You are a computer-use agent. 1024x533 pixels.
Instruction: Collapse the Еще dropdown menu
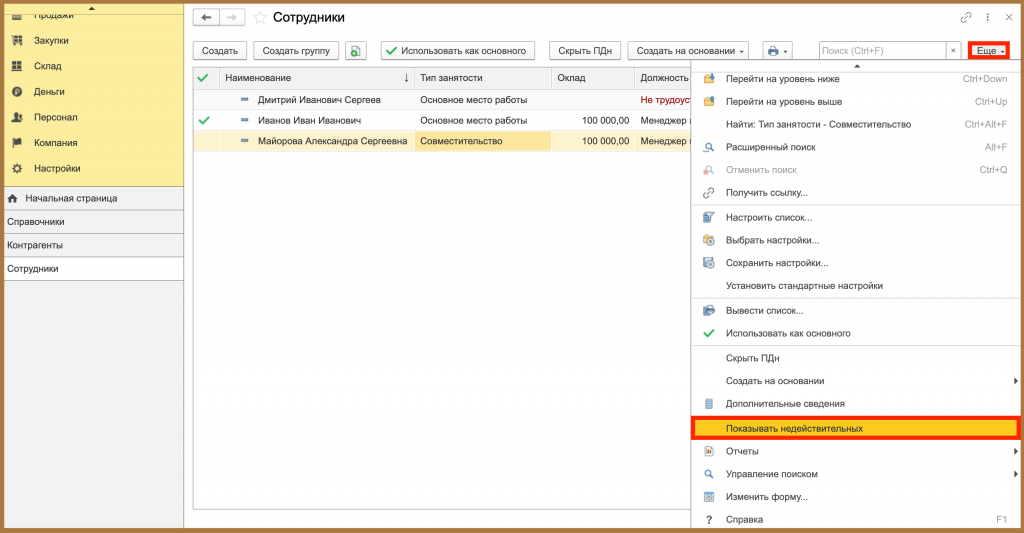click(989, 51)
